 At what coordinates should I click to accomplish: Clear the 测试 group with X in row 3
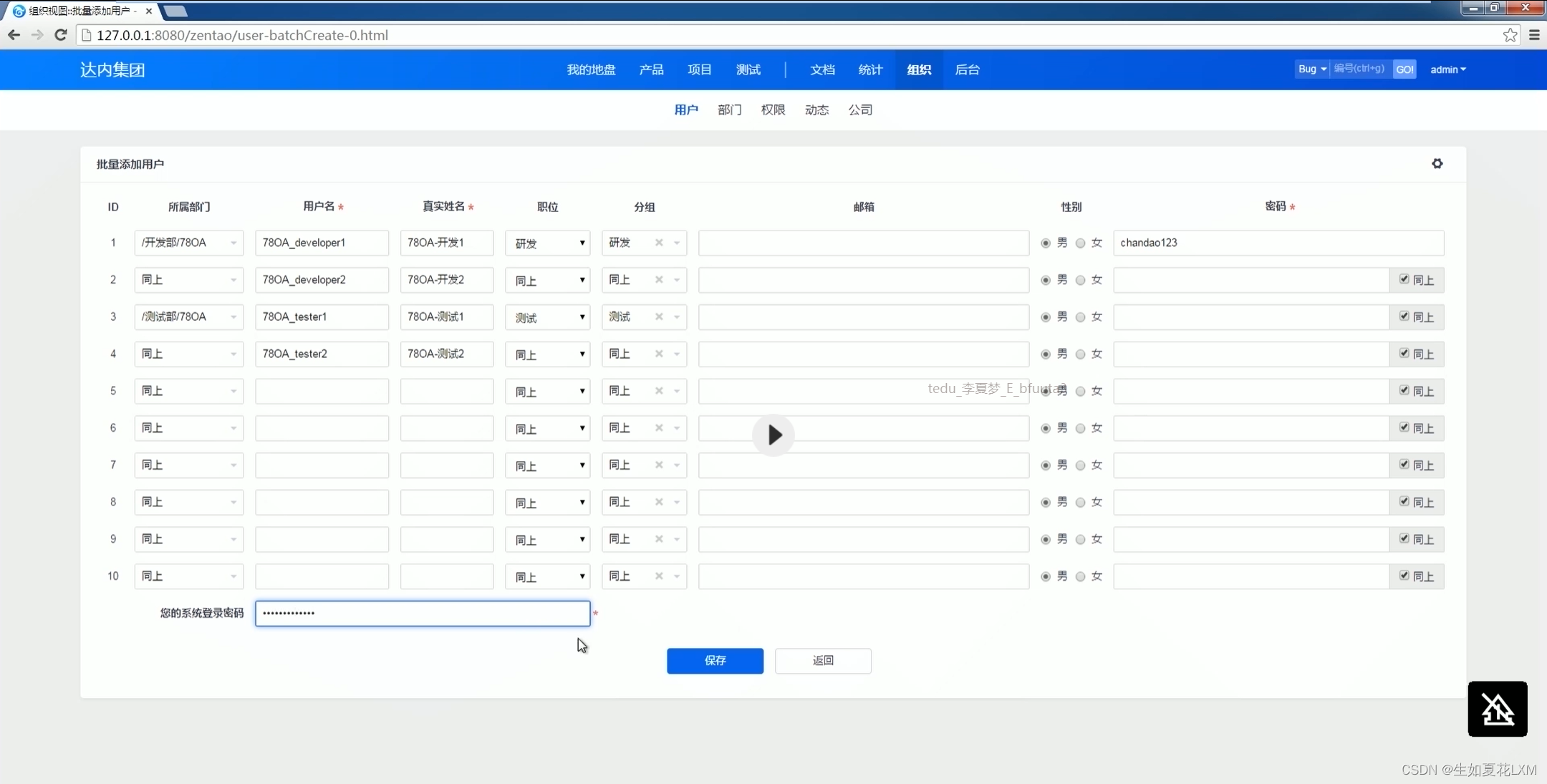coord(659,316)
